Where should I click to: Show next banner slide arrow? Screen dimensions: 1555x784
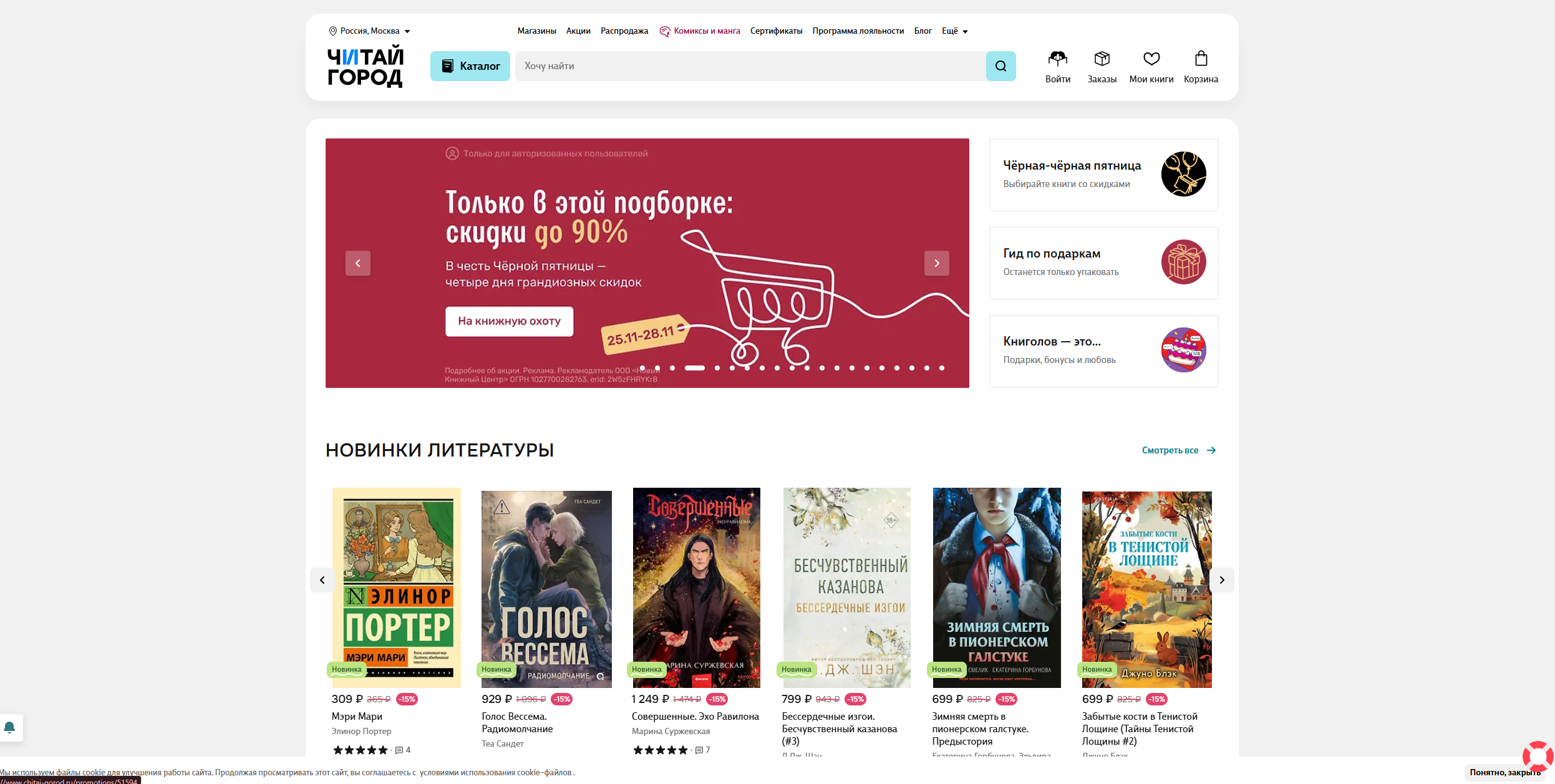pos(936,263)
